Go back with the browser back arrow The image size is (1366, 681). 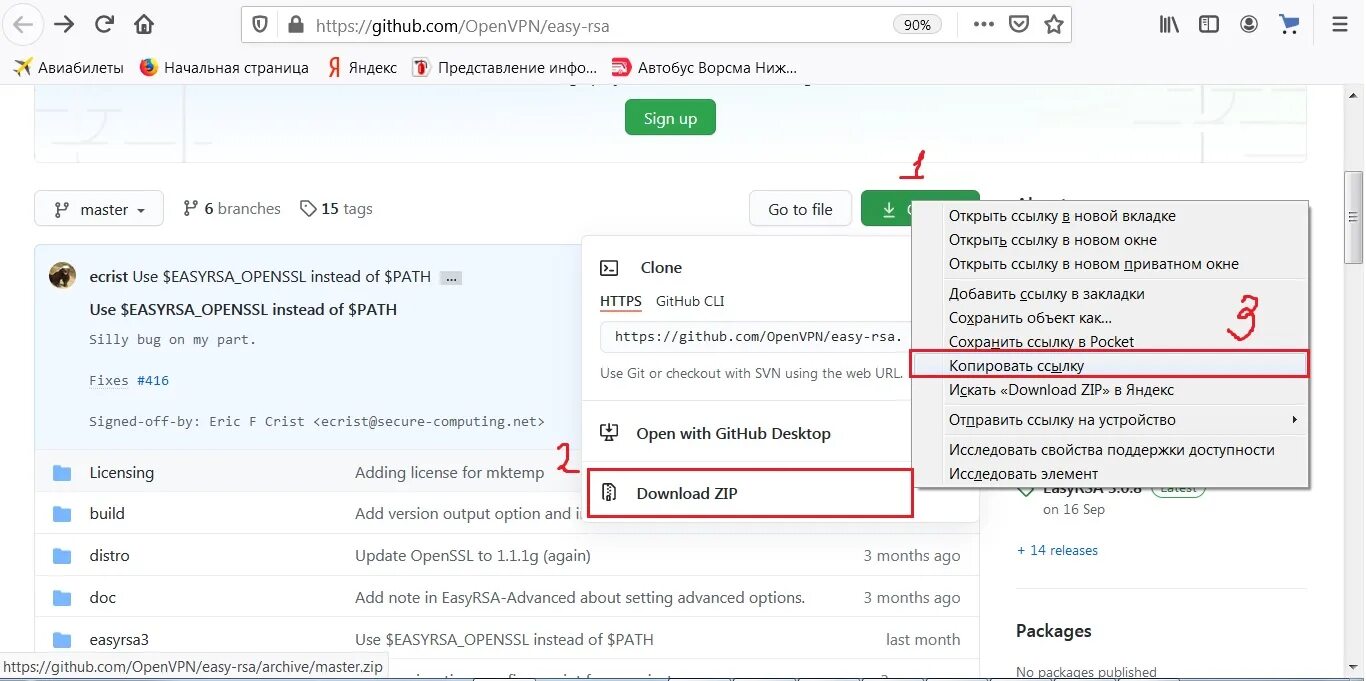click(22, 25)
